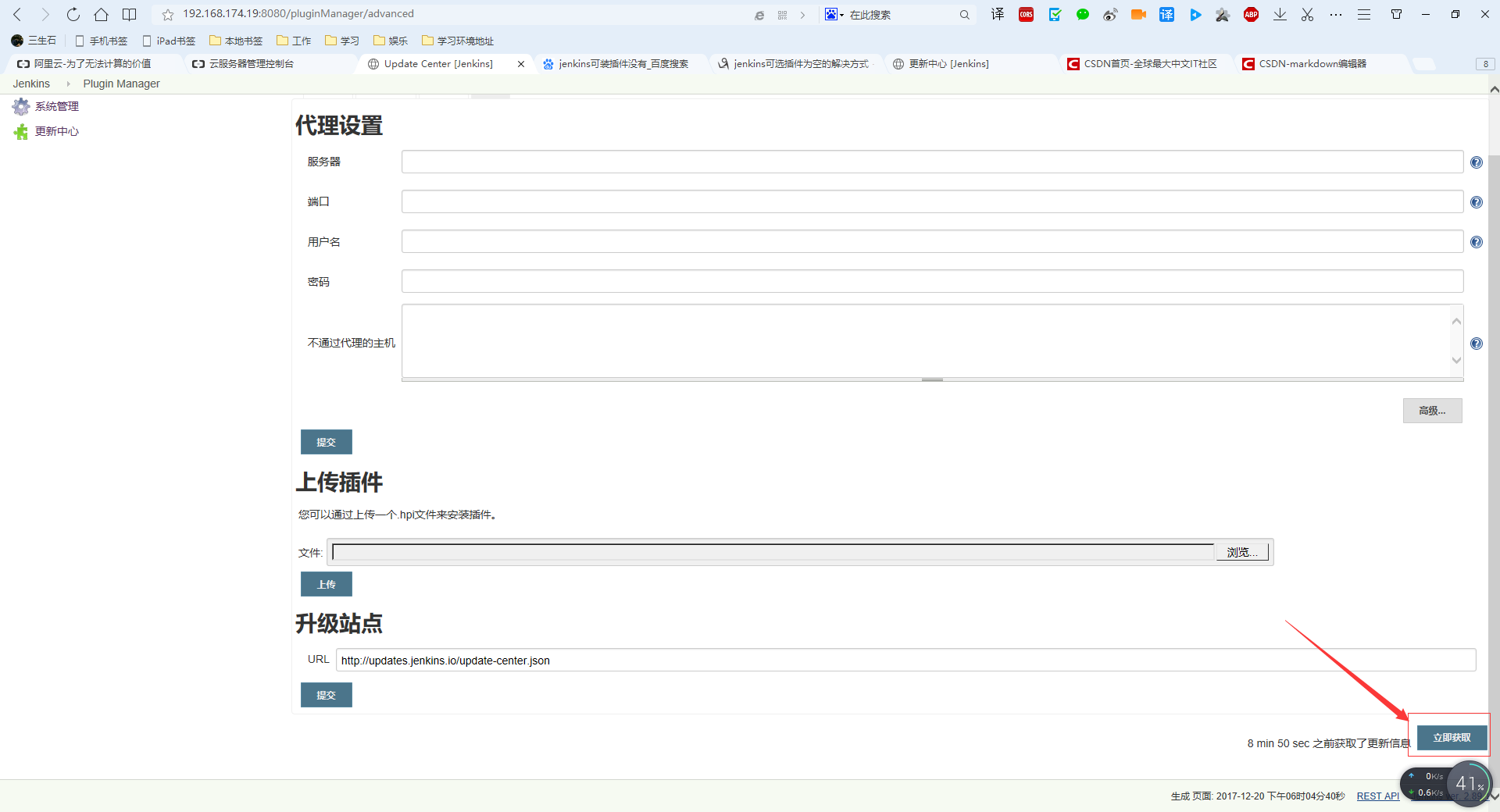Click the text area resize handle bar

point(932,379)
